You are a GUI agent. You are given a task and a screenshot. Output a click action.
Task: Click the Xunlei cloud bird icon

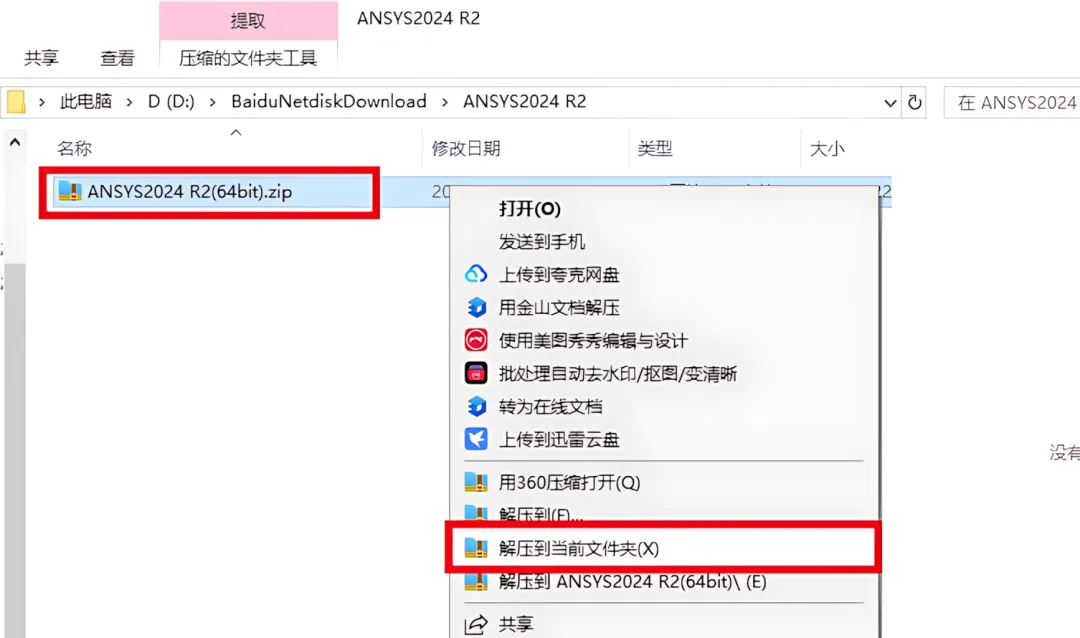(x=476, y=439)
